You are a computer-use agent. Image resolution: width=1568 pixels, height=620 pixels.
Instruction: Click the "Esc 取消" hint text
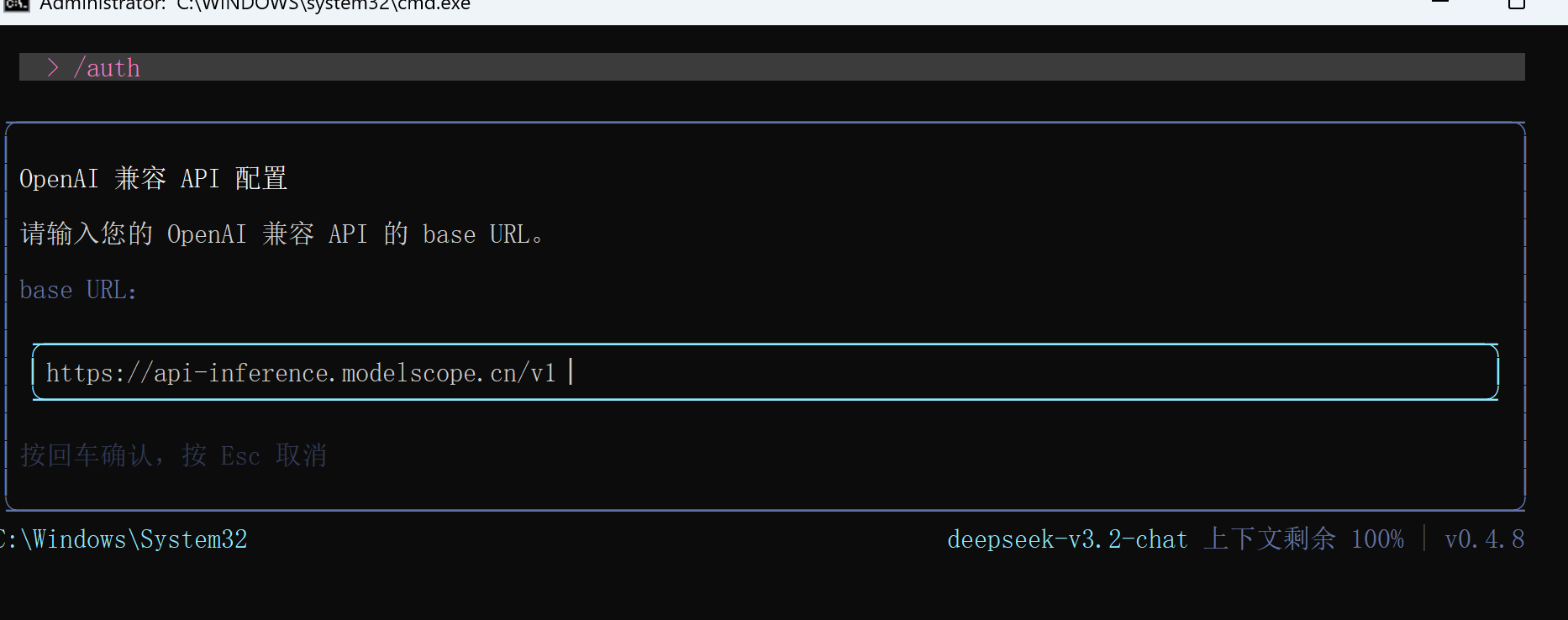tap(273, 455)
